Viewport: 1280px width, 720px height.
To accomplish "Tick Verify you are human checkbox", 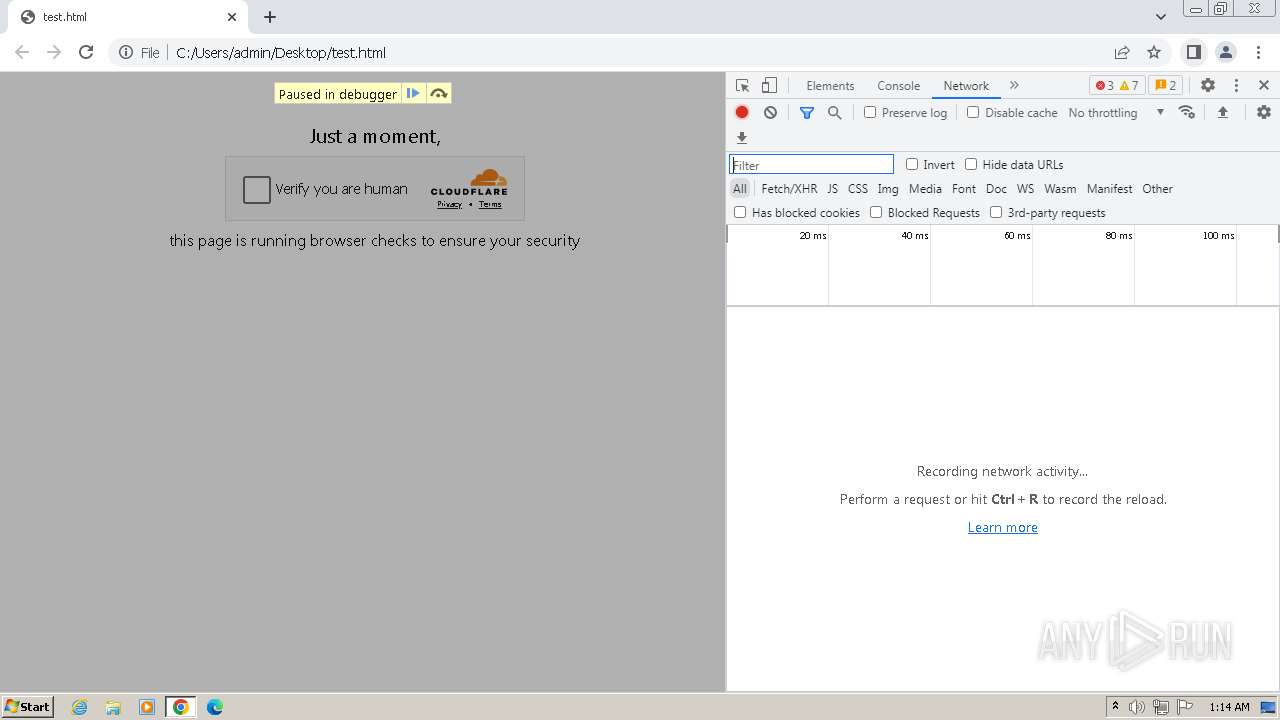I will 257,189.
